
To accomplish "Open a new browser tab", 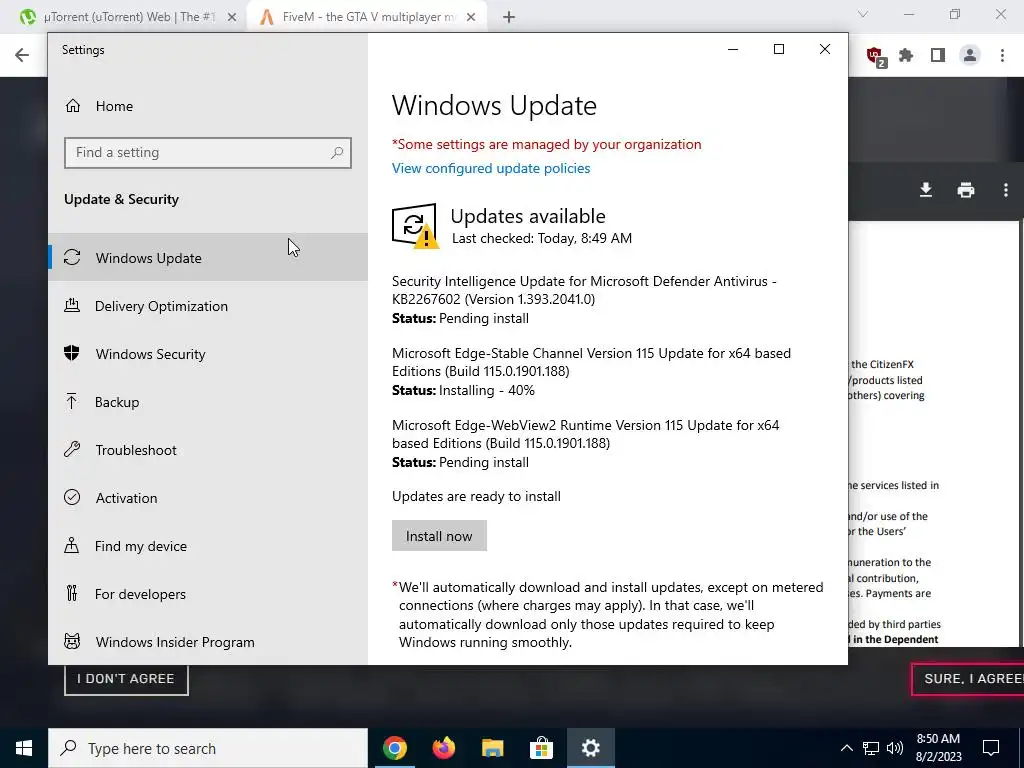I will pos(509,18).
